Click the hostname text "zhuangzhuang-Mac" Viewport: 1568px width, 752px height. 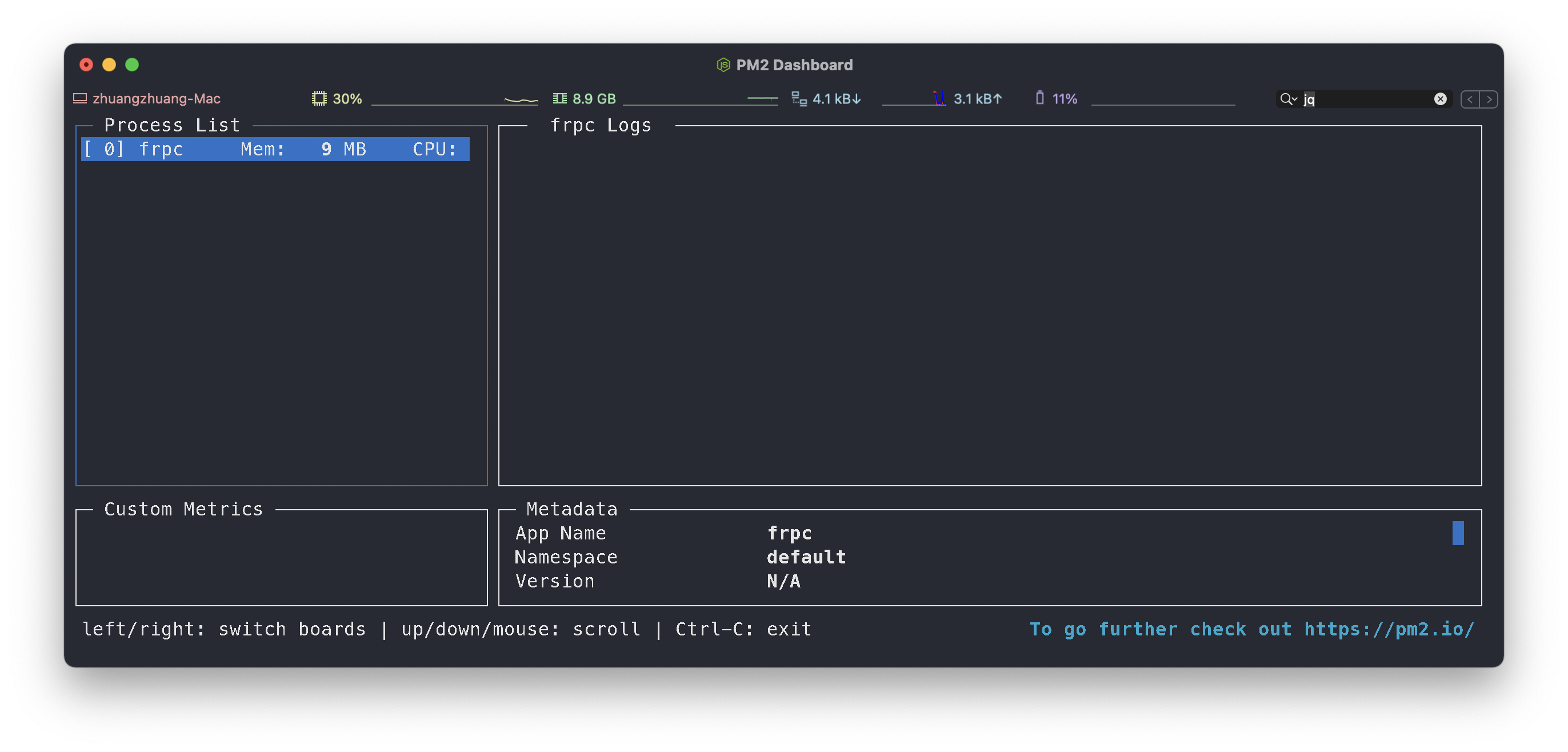pyautogui.click(x=157, y=99)
